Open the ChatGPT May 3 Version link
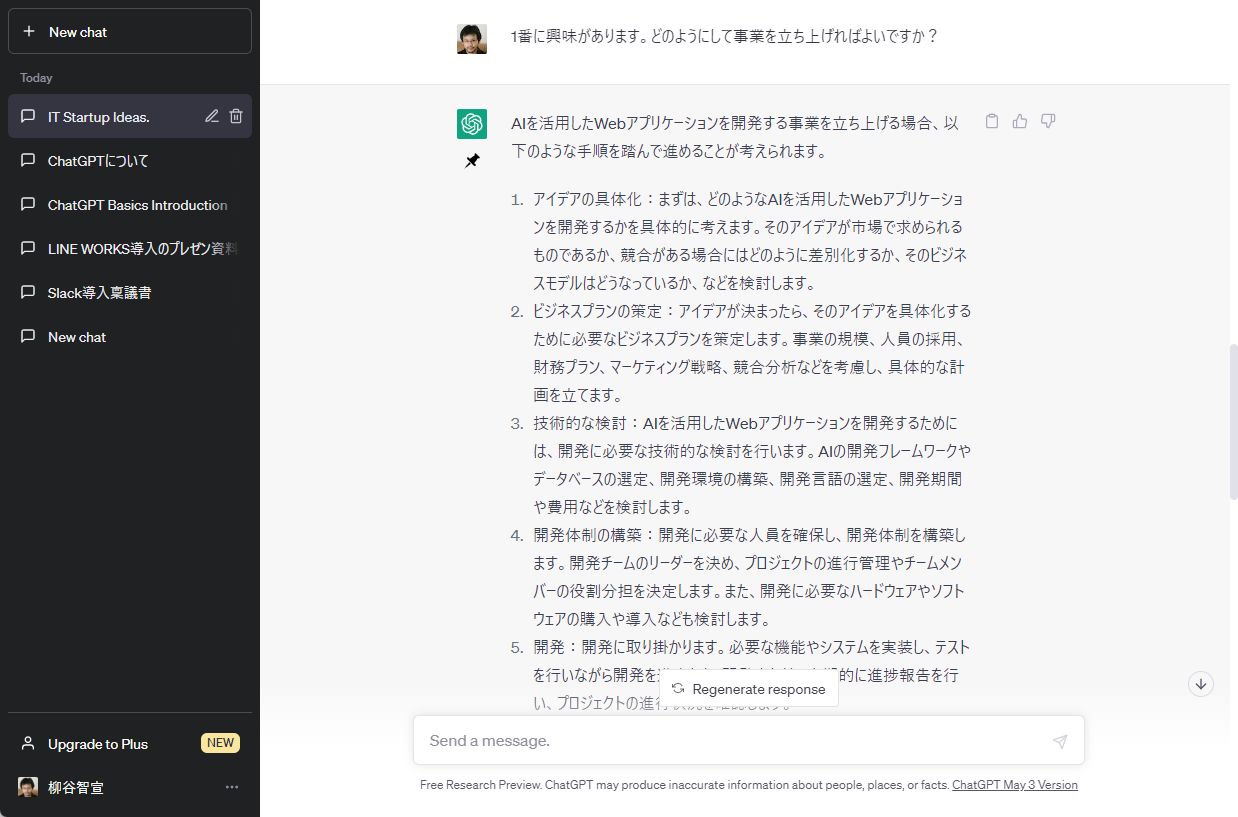 pos(1014,784)
